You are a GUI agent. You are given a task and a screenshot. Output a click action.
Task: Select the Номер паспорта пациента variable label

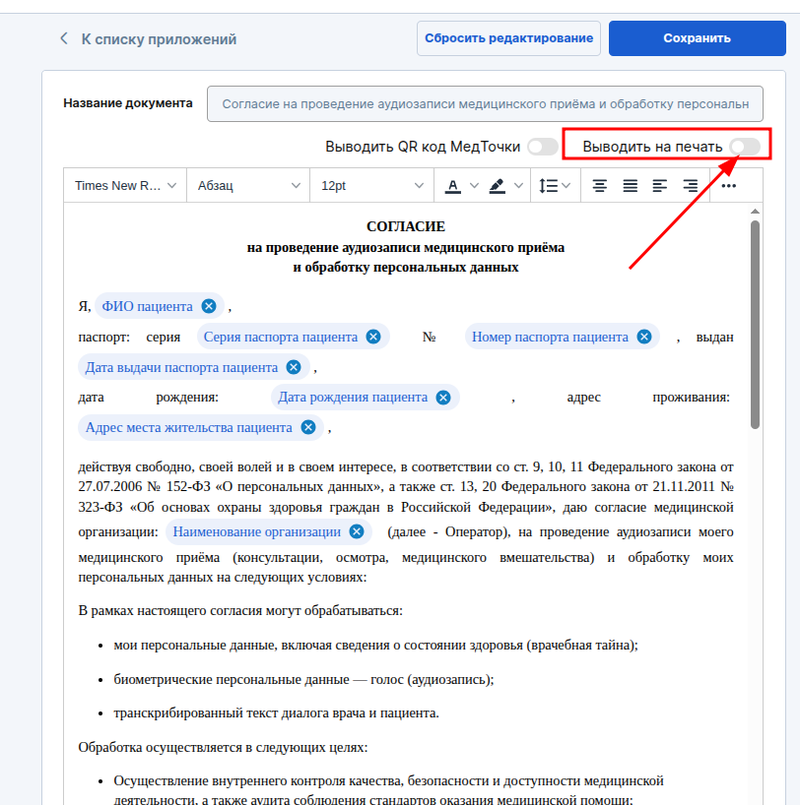click(x=550, y=337)
